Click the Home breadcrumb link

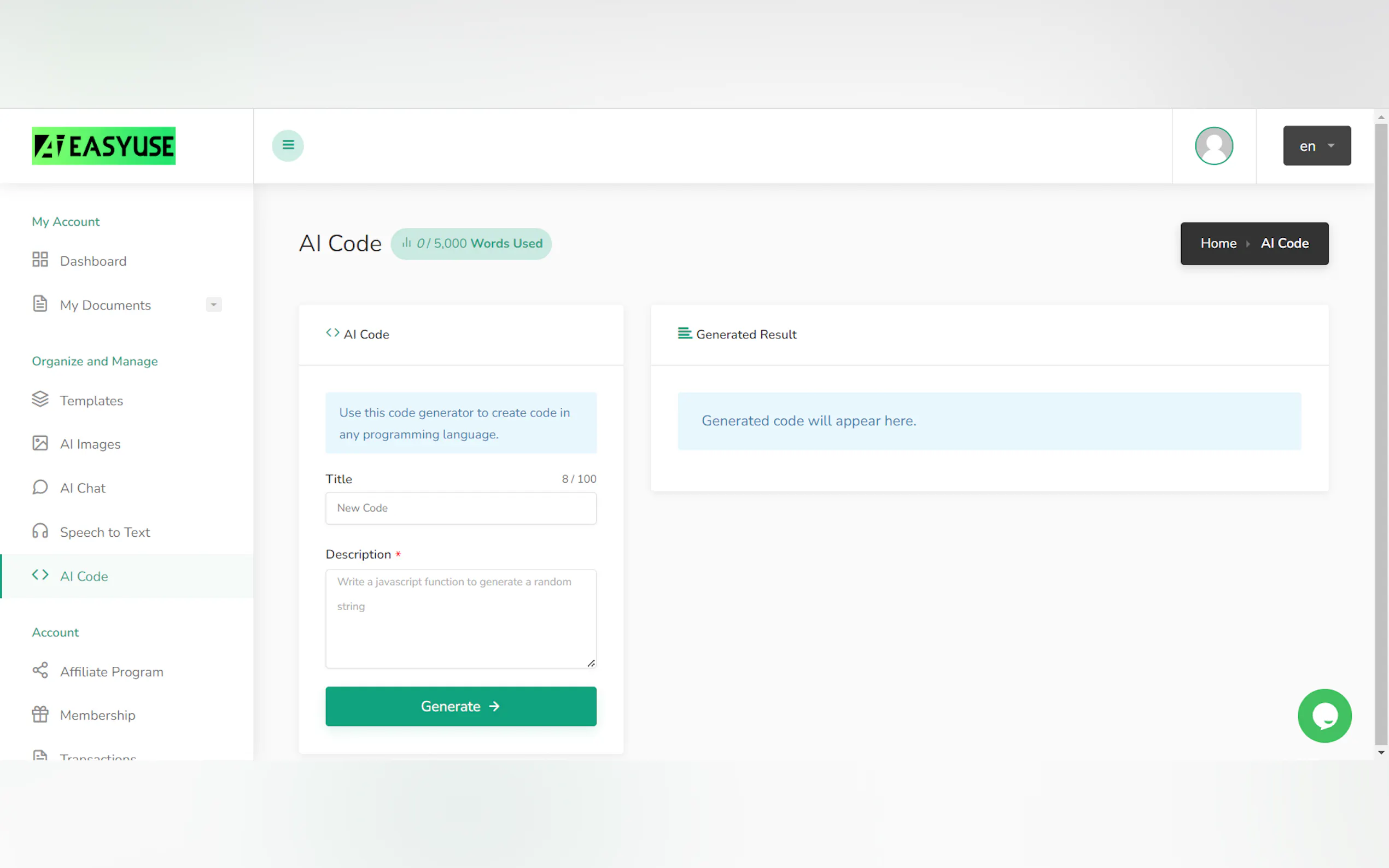[1218, 243]
